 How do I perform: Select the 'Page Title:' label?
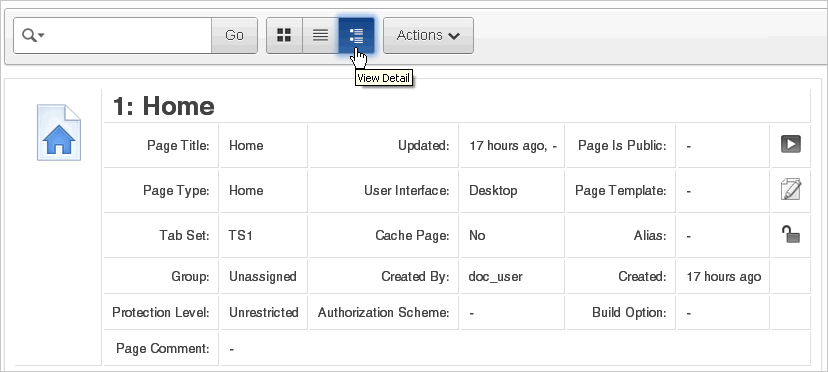pos(178,145)
